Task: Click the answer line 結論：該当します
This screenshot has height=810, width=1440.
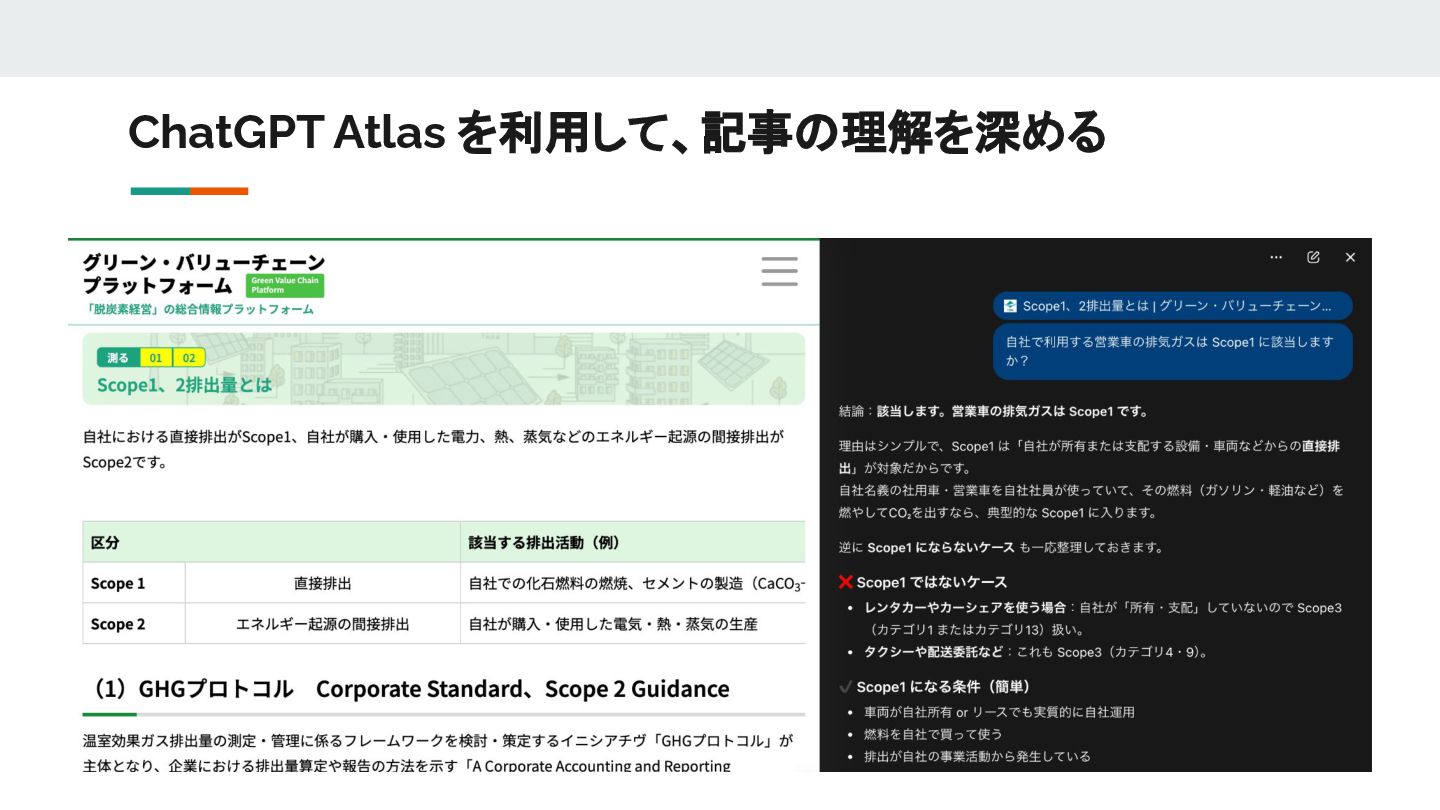Action: point(994,411)
